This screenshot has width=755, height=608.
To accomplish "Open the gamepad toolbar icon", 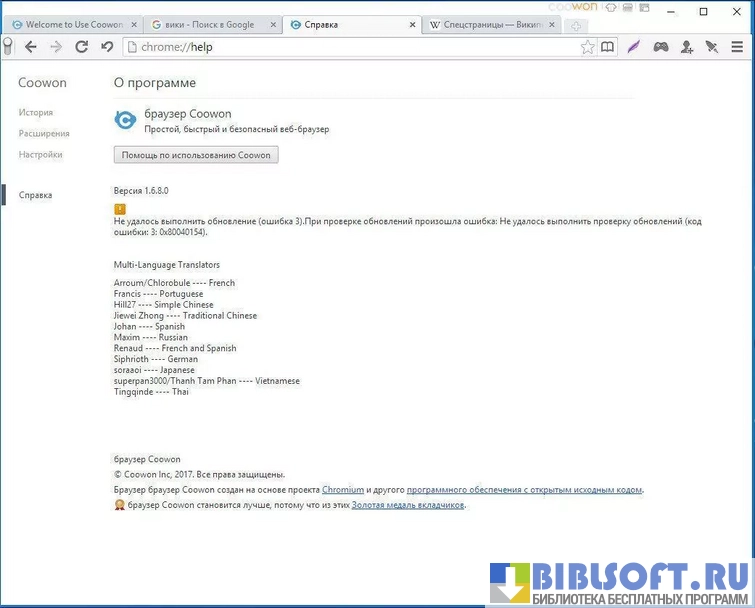I will pos(661,47).
